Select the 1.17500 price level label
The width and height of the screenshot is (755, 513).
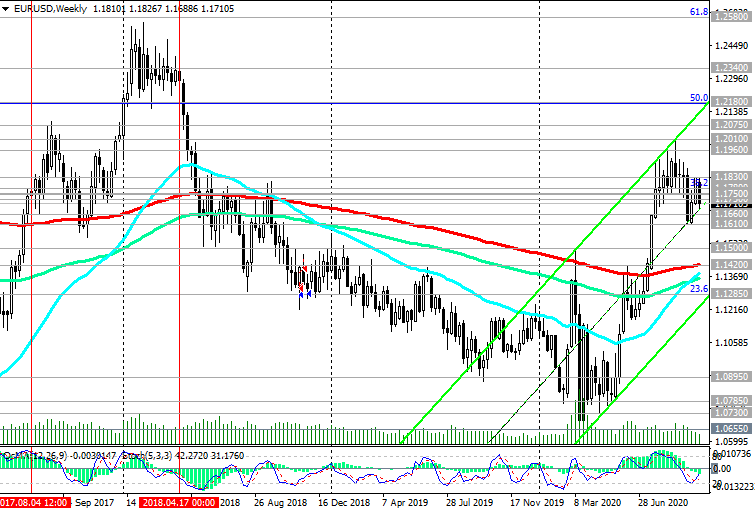732,194
